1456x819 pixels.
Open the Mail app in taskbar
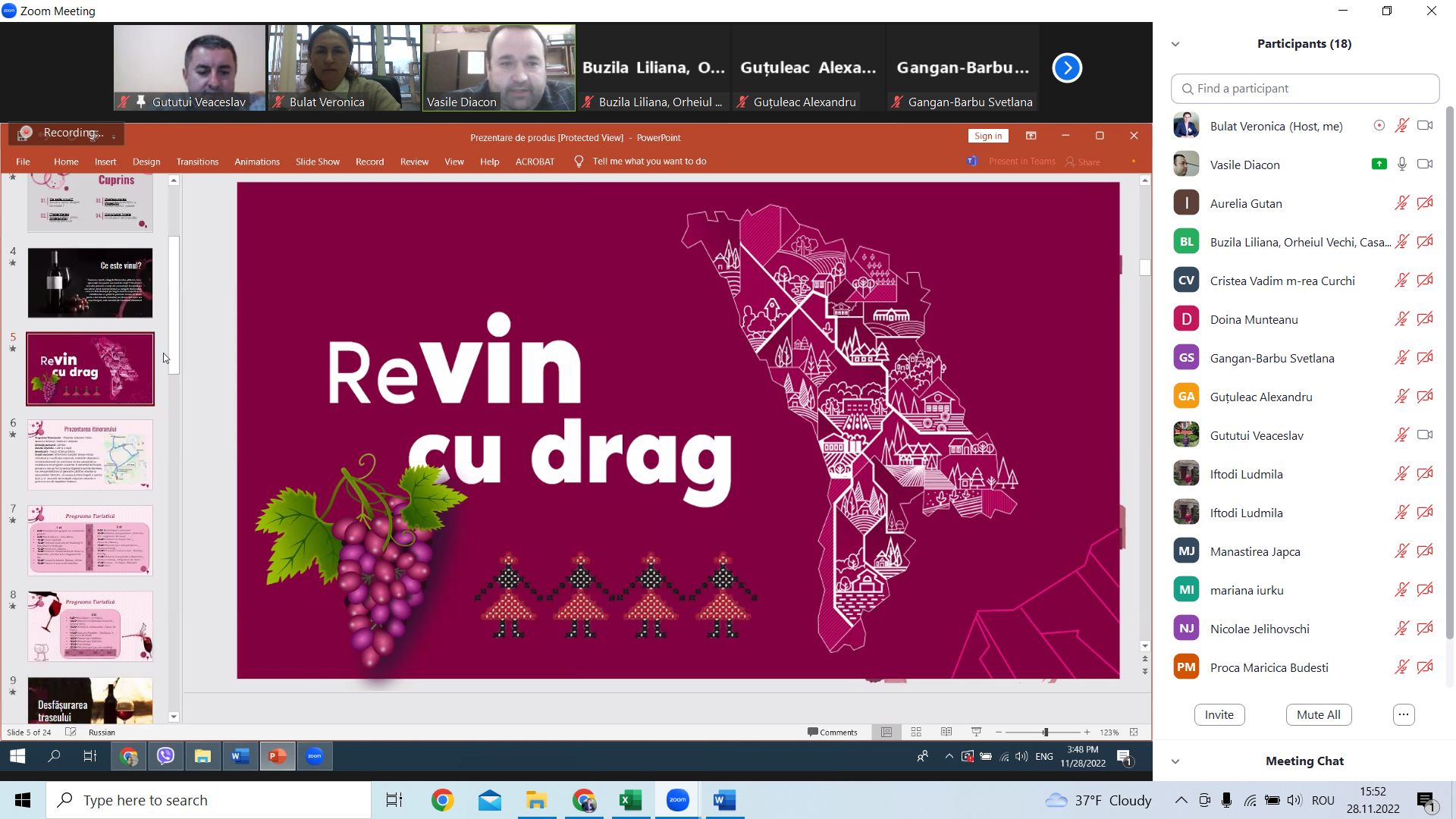pyautogui.click(x=489, y=800)
